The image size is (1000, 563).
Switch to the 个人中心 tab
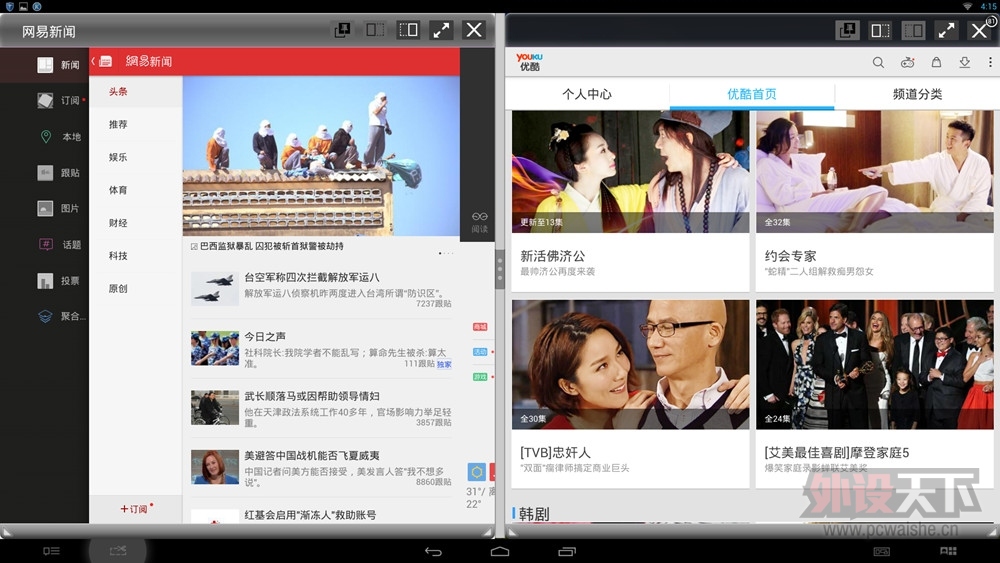(x=587, y=94)
